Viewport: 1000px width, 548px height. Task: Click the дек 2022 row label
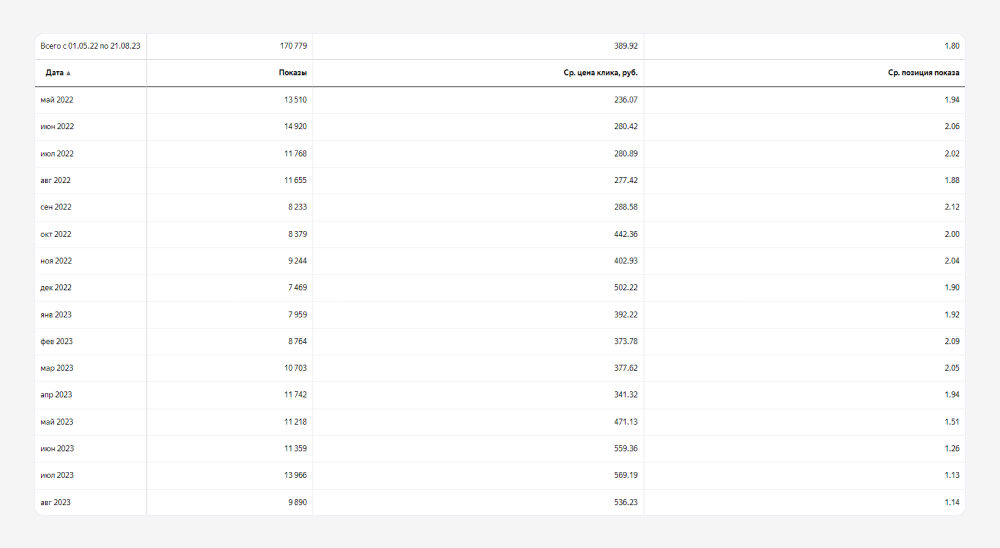coord(56,288)
